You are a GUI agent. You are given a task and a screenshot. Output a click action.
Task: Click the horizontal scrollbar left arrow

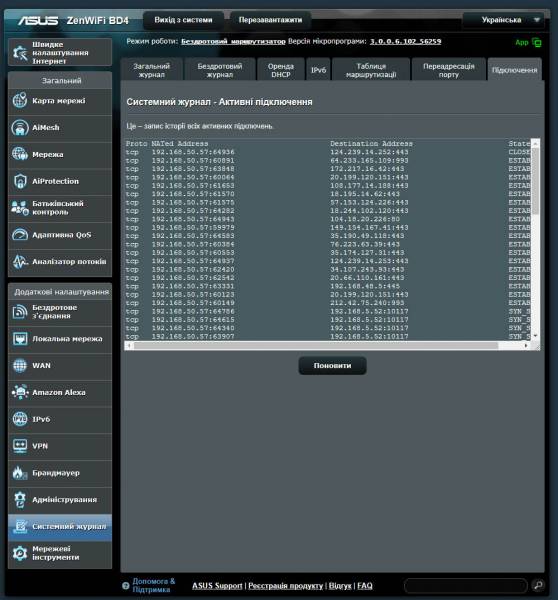click(129, 346)
